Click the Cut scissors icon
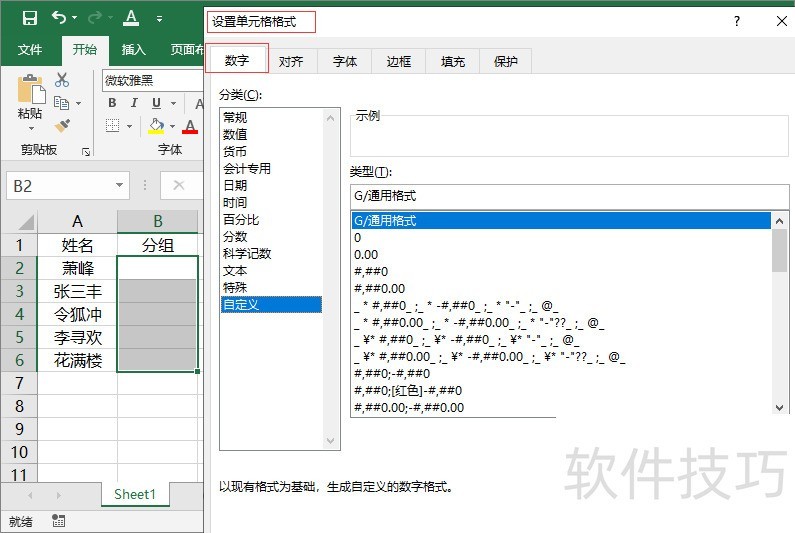This screenshot has width=795, height=533. [x=62, y=80]
